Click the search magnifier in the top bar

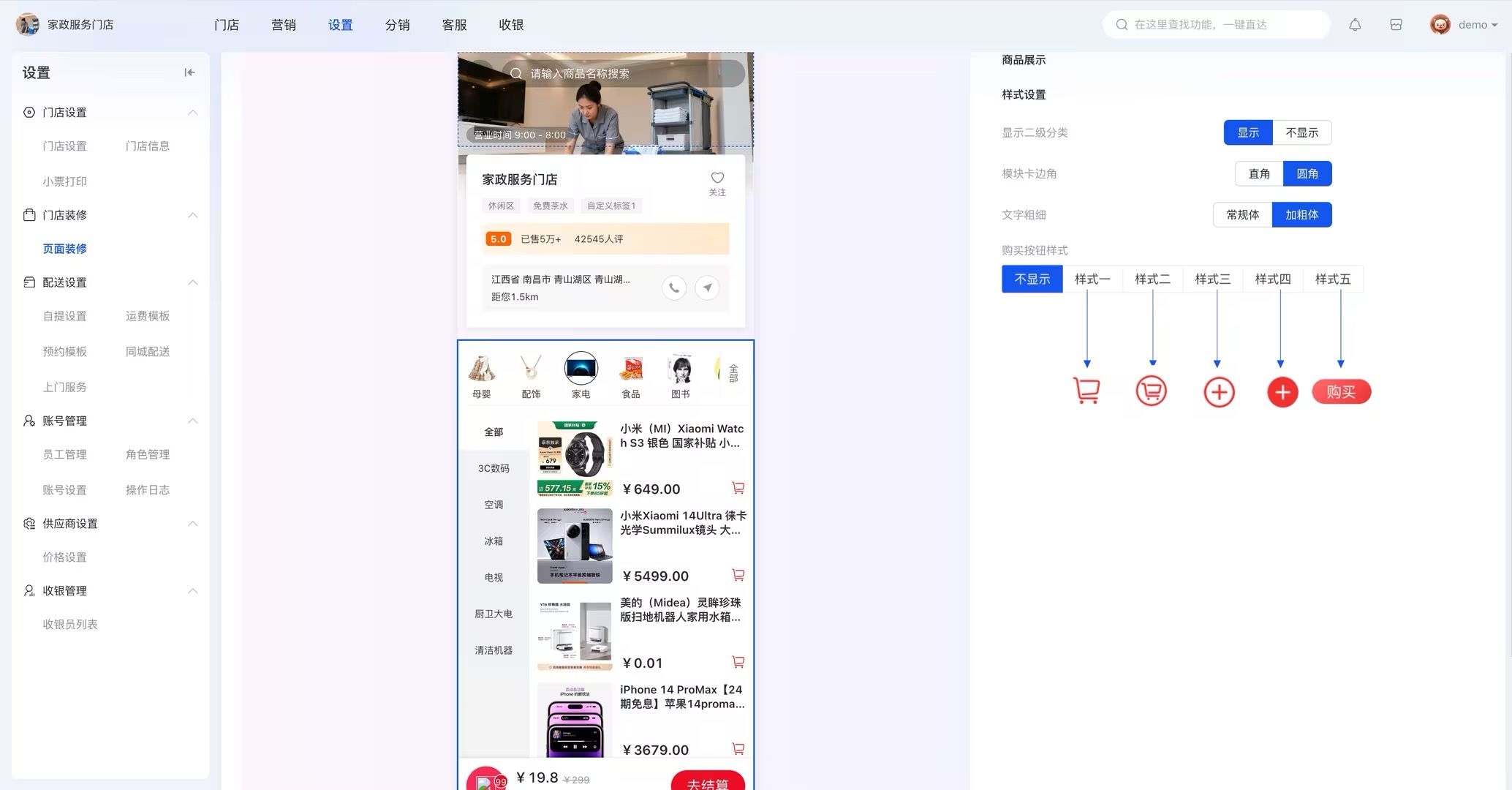click(1121, 24)
